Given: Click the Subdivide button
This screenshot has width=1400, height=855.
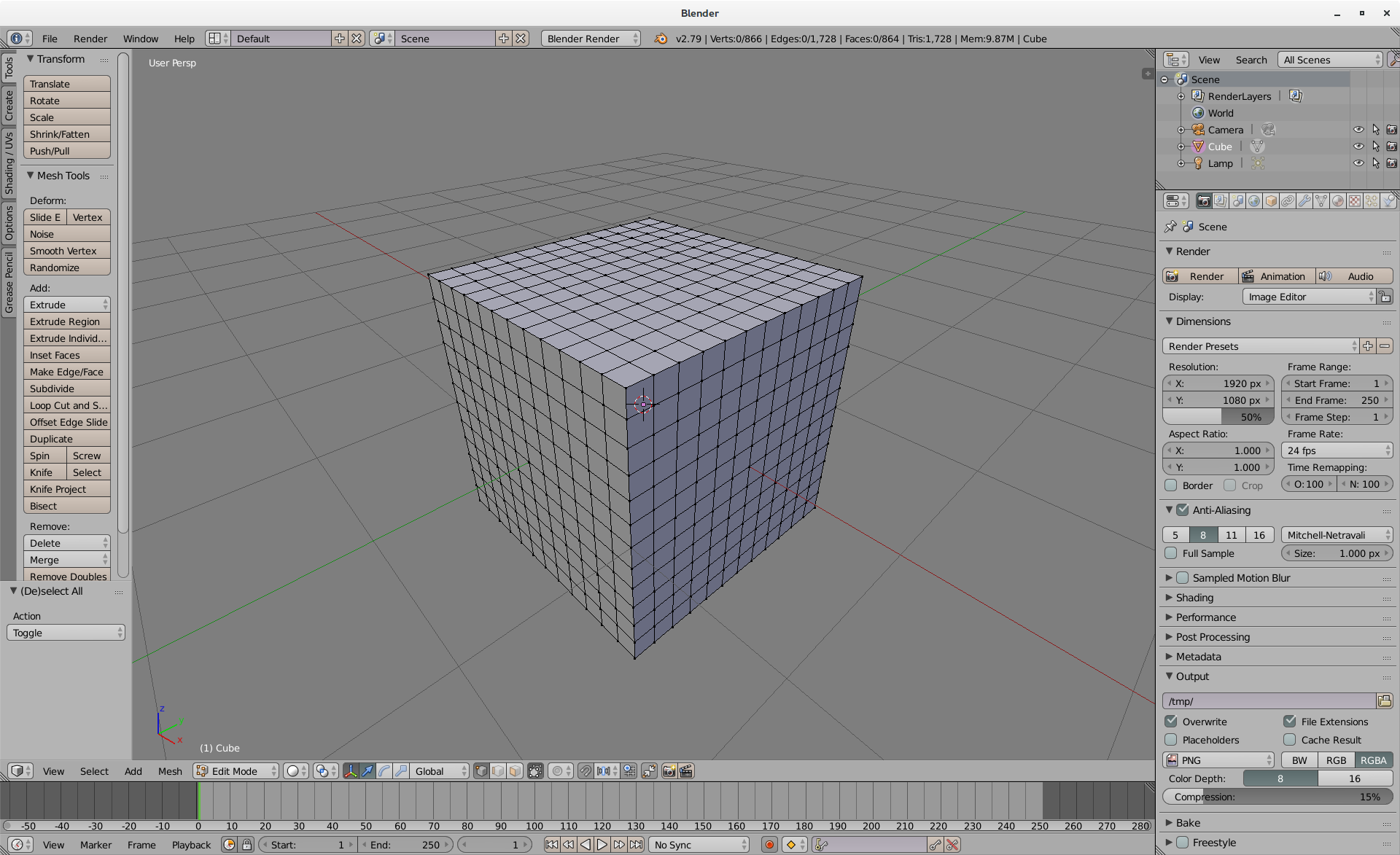Looking at the screenshot, I should (x=67, y=389).
